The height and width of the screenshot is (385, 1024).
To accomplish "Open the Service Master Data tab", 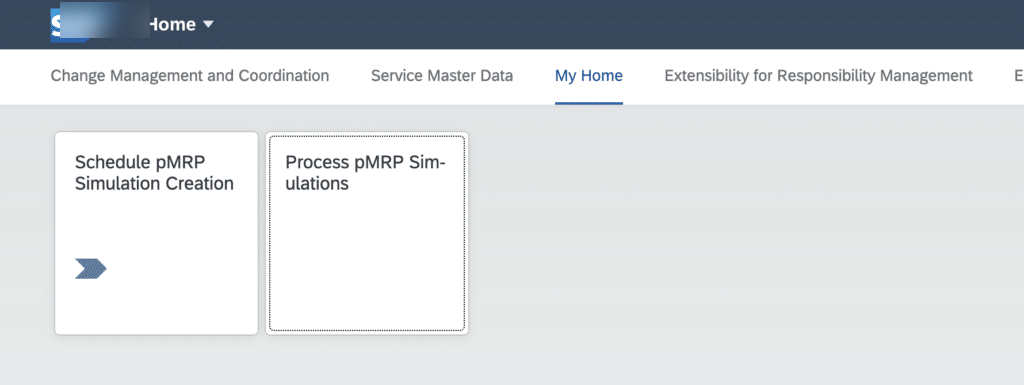I will tap(442, 76).
